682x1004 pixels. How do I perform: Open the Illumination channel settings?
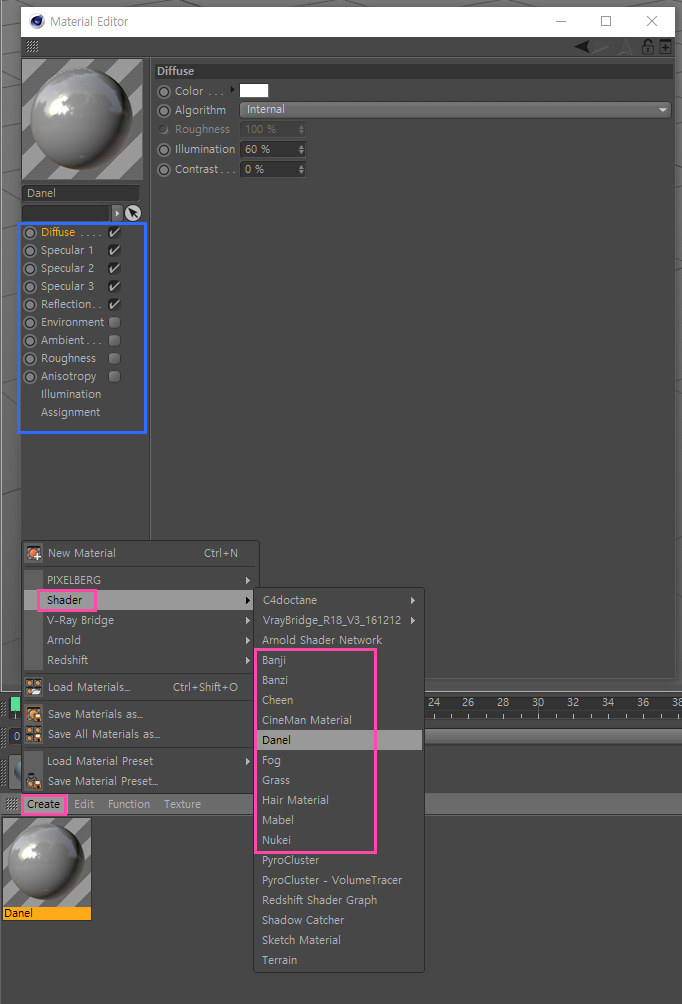(x=71, y=394)
